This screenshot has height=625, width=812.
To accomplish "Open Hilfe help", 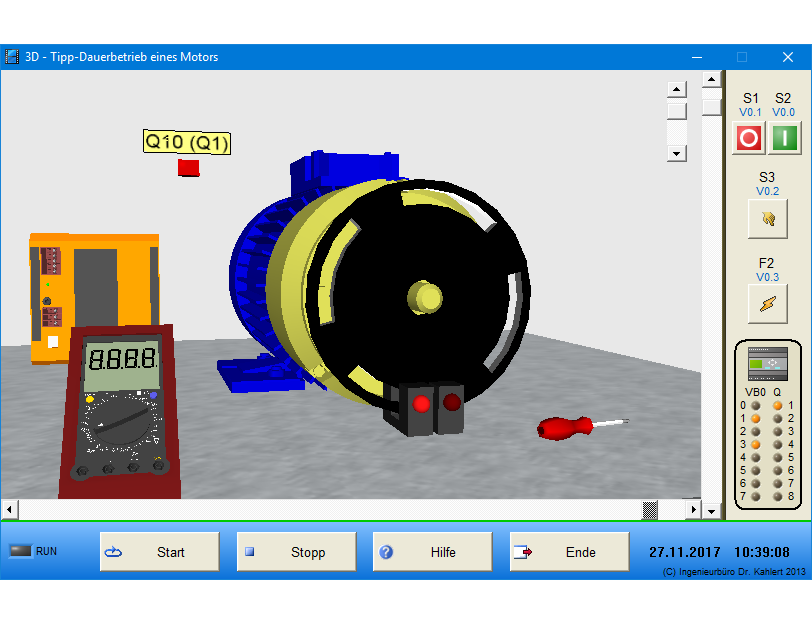I will (432, 552).
